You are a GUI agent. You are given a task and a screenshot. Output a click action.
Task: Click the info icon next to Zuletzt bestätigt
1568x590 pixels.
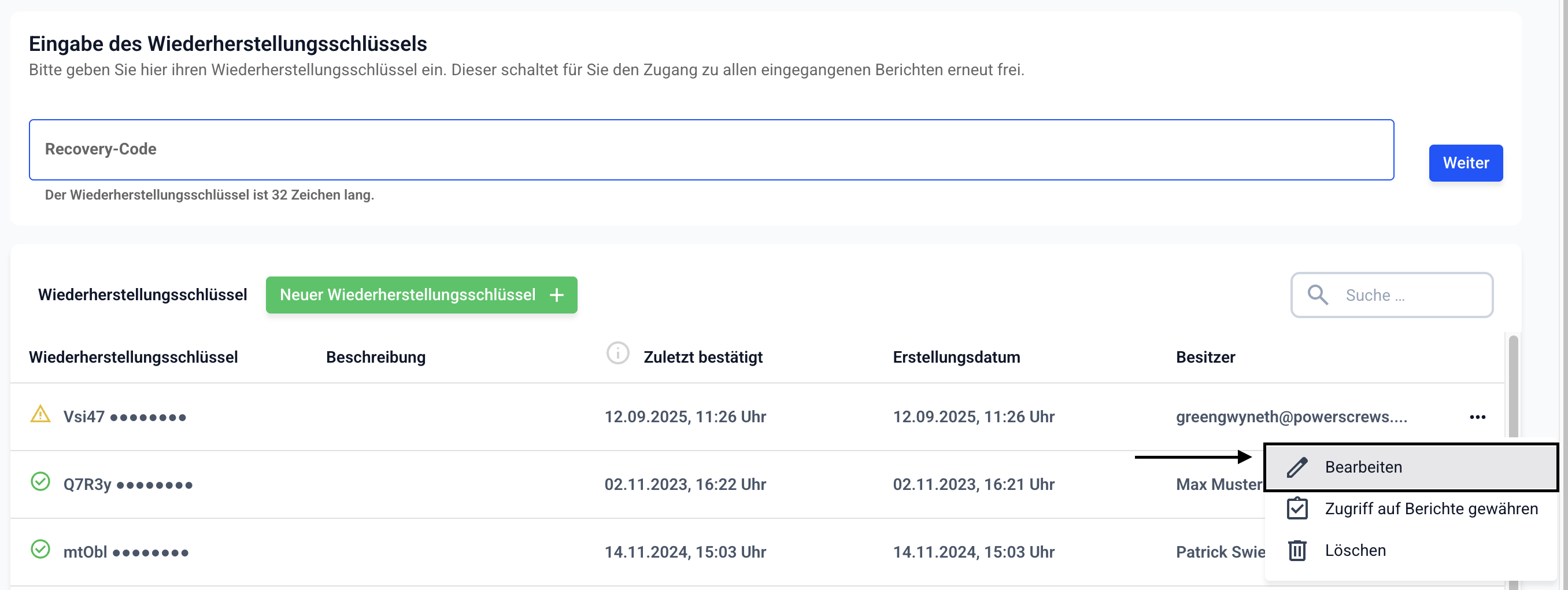pos(617,353)
